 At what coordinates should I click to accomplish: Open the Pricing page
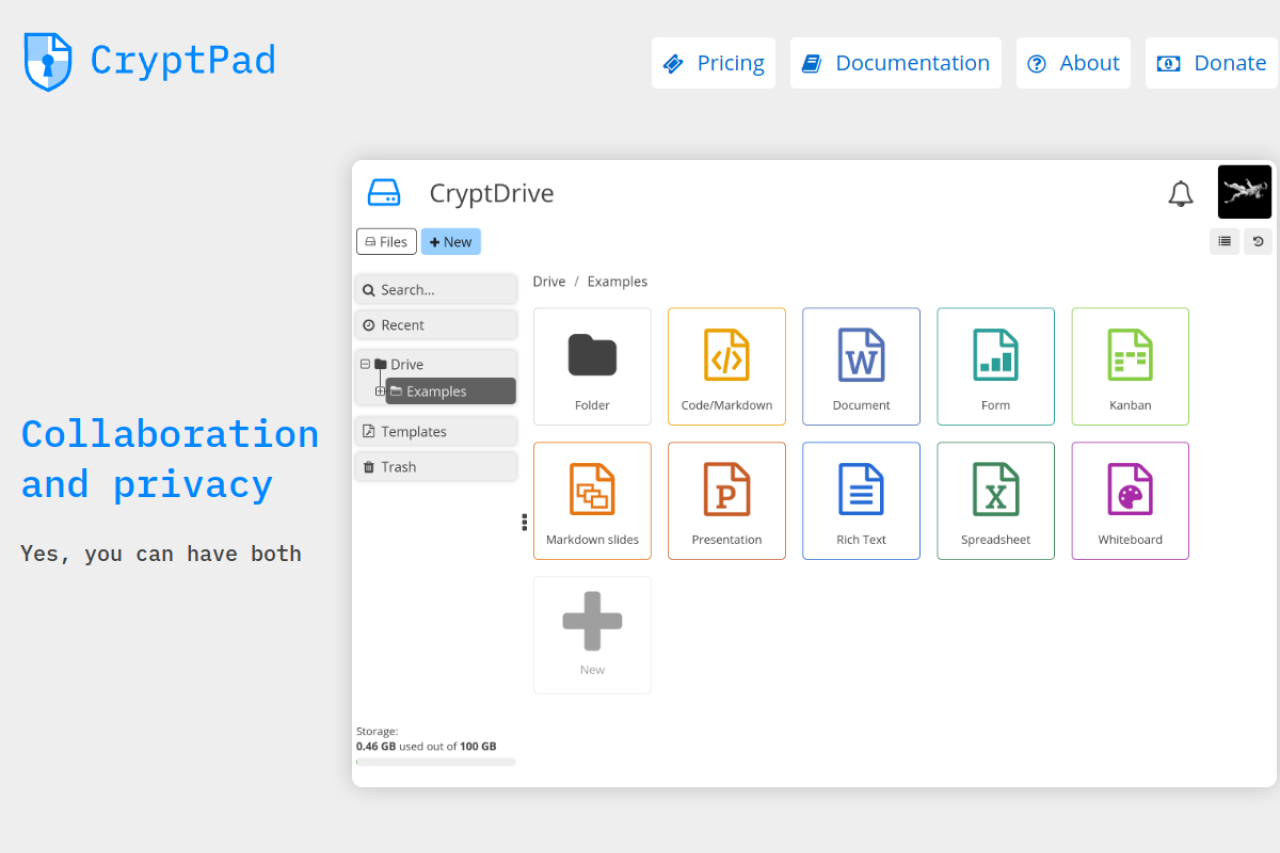click(713, 62)
